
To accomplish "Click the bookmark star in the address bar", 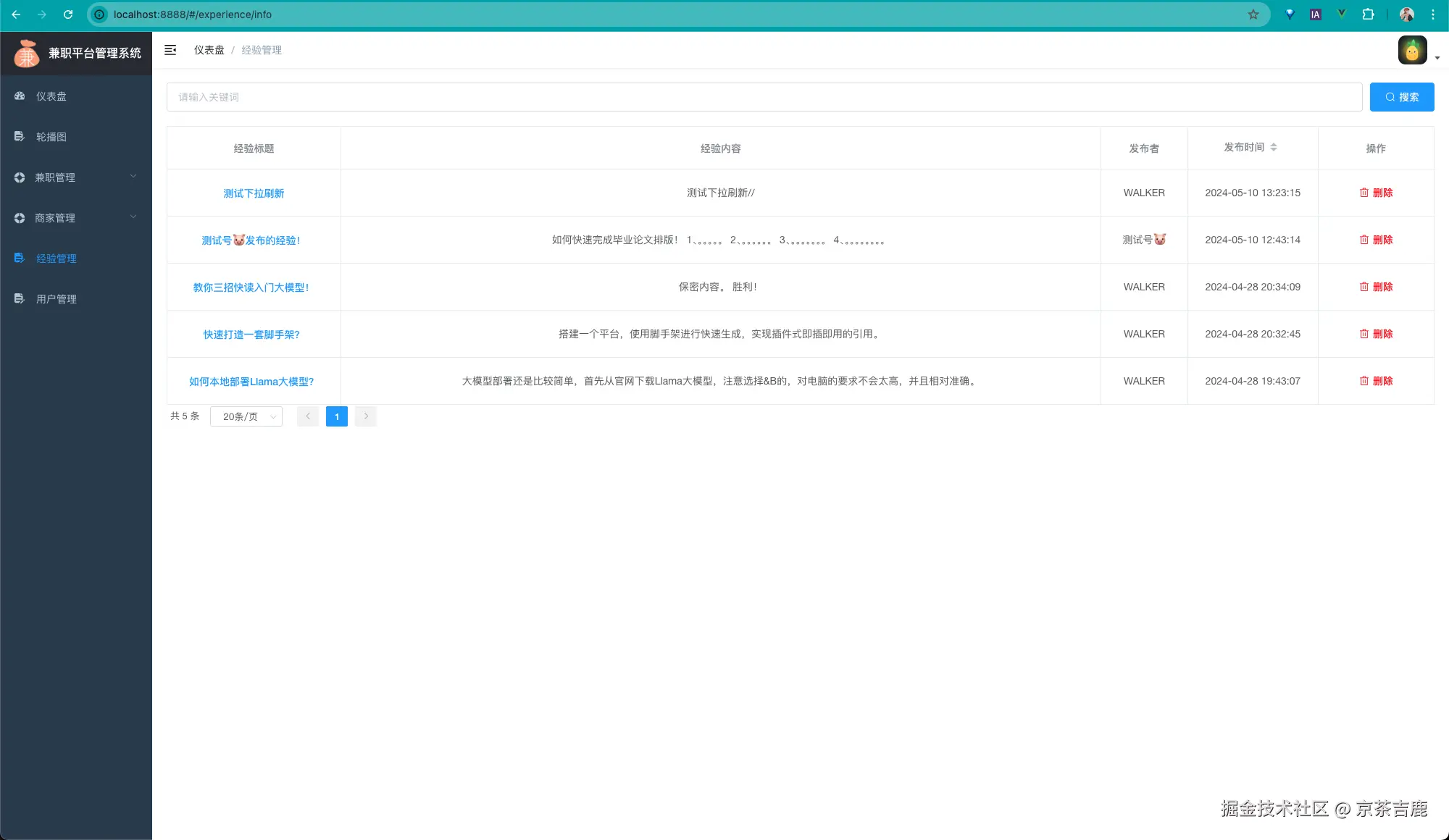I will (1253, 14).
